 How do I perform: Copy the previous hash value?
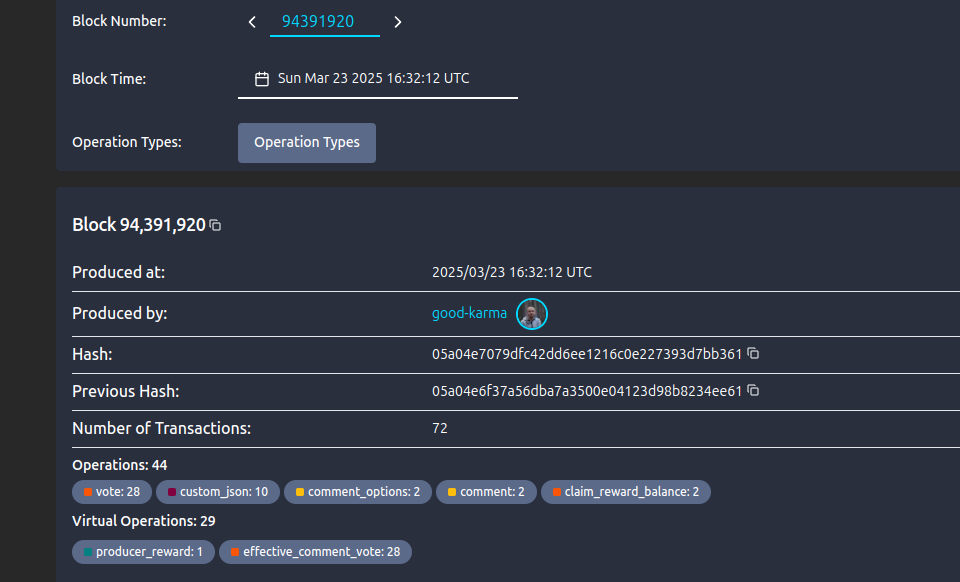(754, 391)
